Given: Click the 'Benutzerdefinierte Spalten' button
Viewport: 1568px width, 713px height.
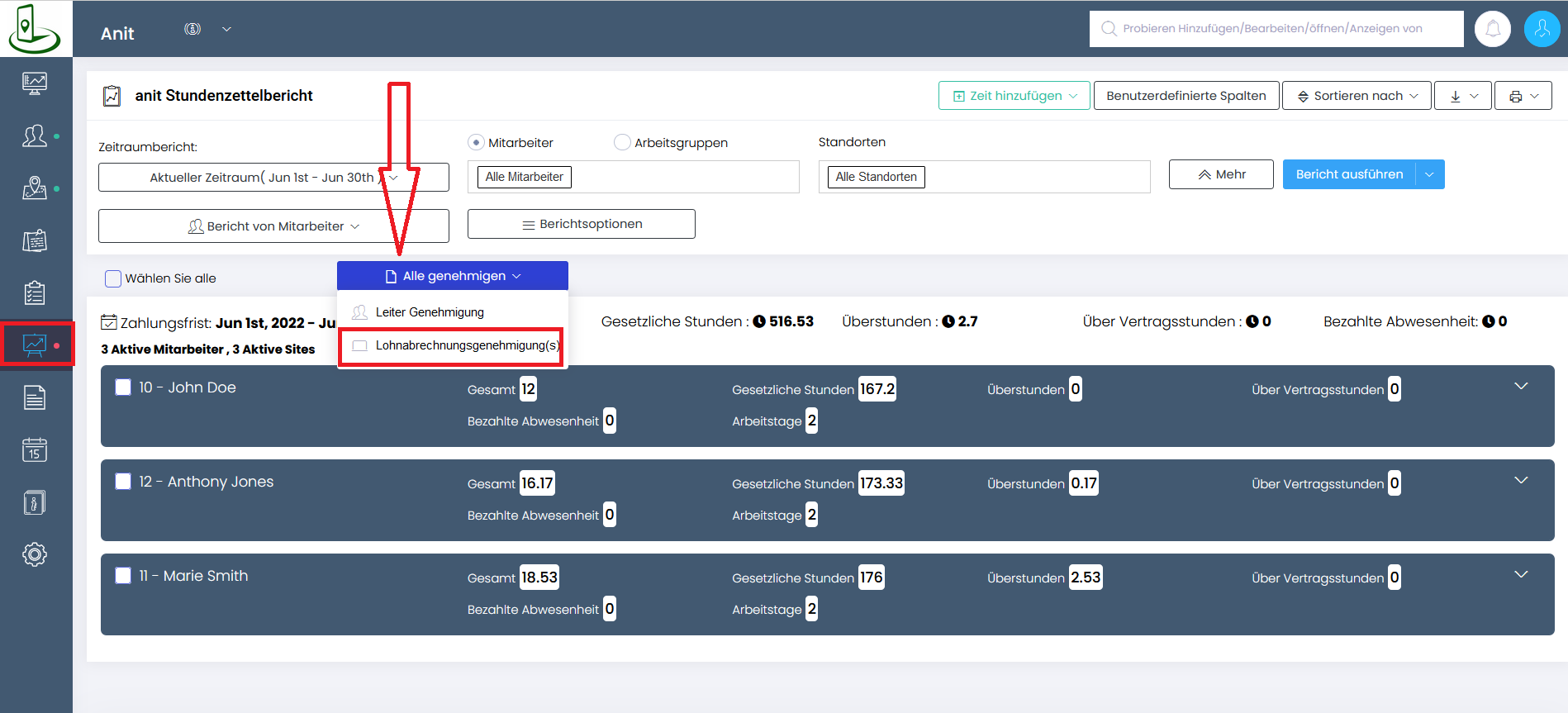Looking at the screenshot, I should [x=1186, y=96].
